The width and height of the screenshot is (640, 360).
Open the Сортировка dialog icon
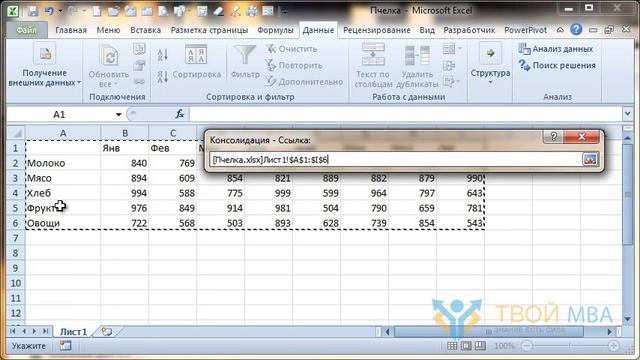coord(196,55)
